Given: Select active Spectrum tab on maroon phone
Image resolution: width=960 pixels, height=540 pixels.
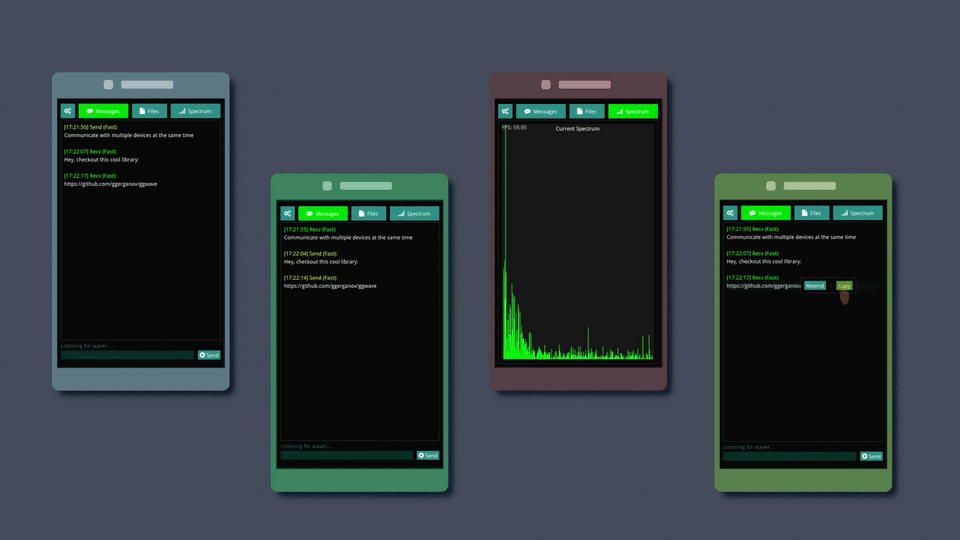Looking at the screenshot, I should pos(633,111).
